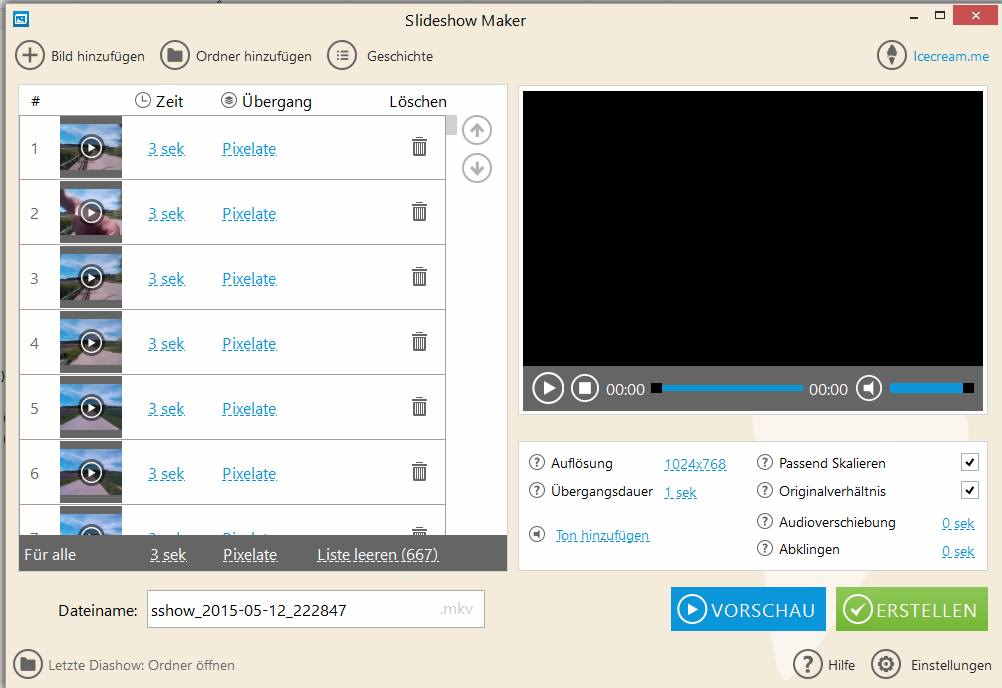Open Hilfe via the question mark icon
Image resolution: width=1002 pixels, height=688 pixels.
pos(808,664)
